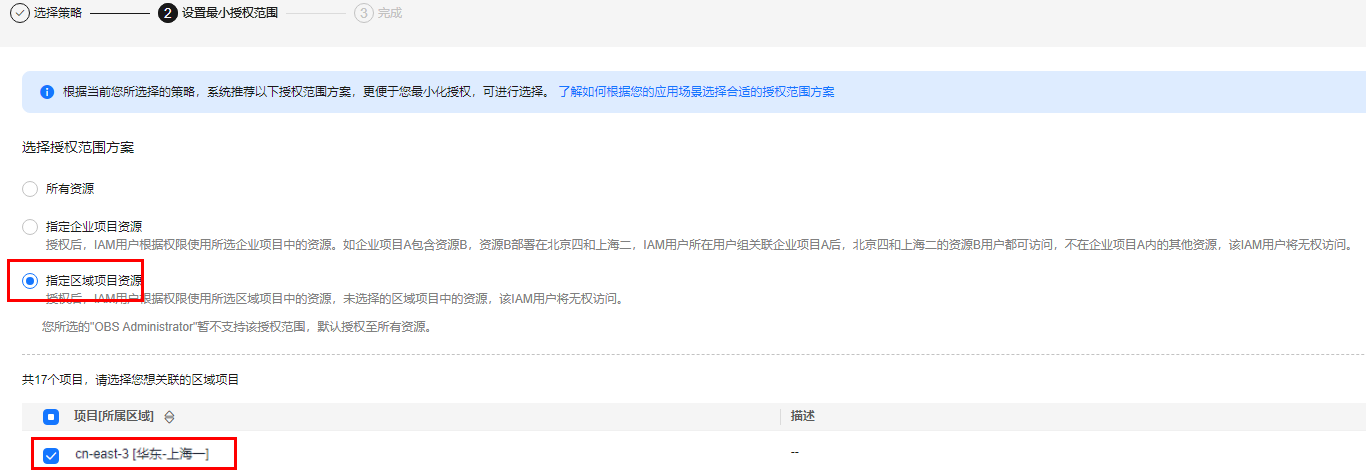Click the 项目[所属区域] column header
The image size is (1366, 474).
(113, 416)
